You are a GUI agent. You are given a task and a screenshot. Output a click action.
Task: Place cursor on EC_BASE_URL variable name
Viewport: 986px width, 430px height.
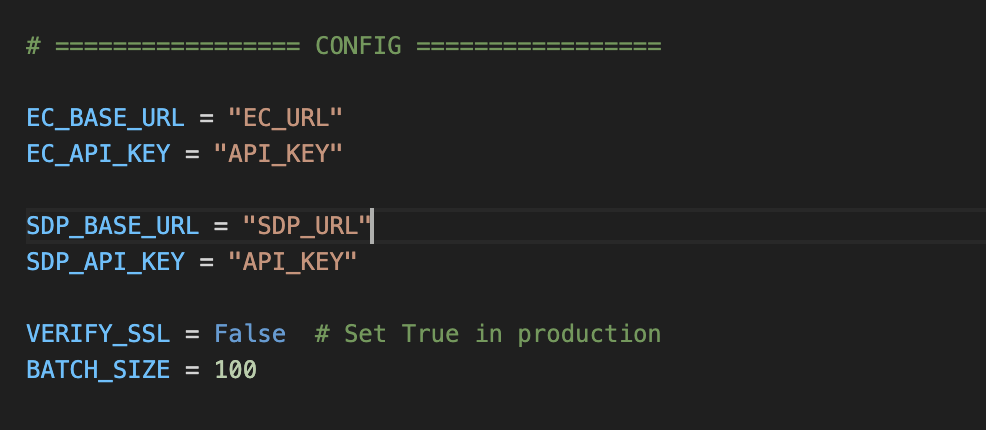pos(105,118)
